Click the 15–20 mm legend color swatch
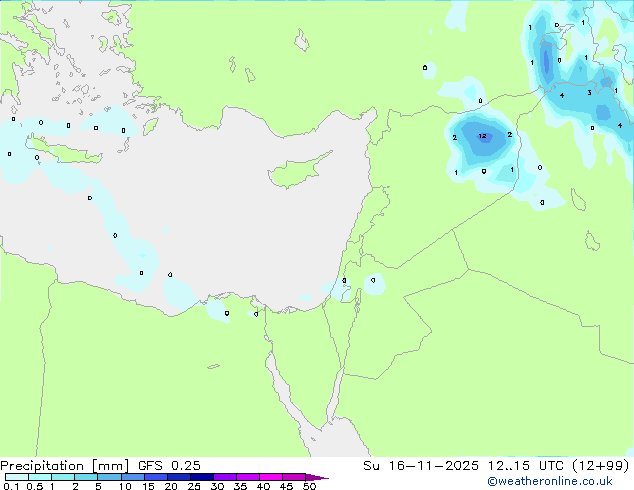 [x=156, y=477]
